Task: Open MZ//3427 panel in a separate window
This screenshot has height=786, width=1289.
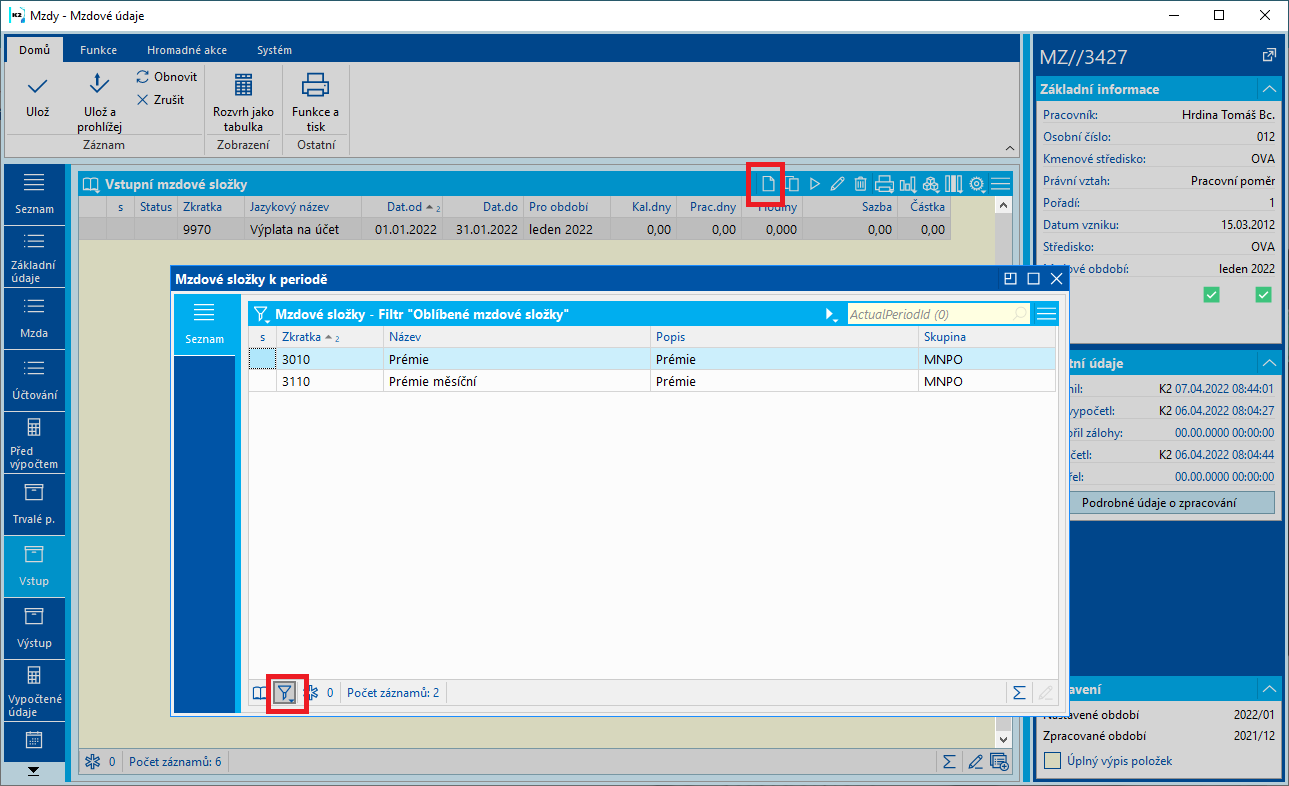Action: (1269, 55)
